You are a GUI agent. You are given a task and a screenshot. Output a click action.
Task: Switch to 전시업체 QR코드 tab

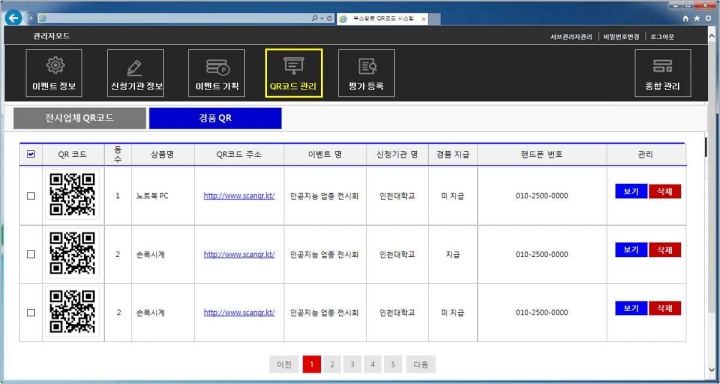click(x=79, y=118)
